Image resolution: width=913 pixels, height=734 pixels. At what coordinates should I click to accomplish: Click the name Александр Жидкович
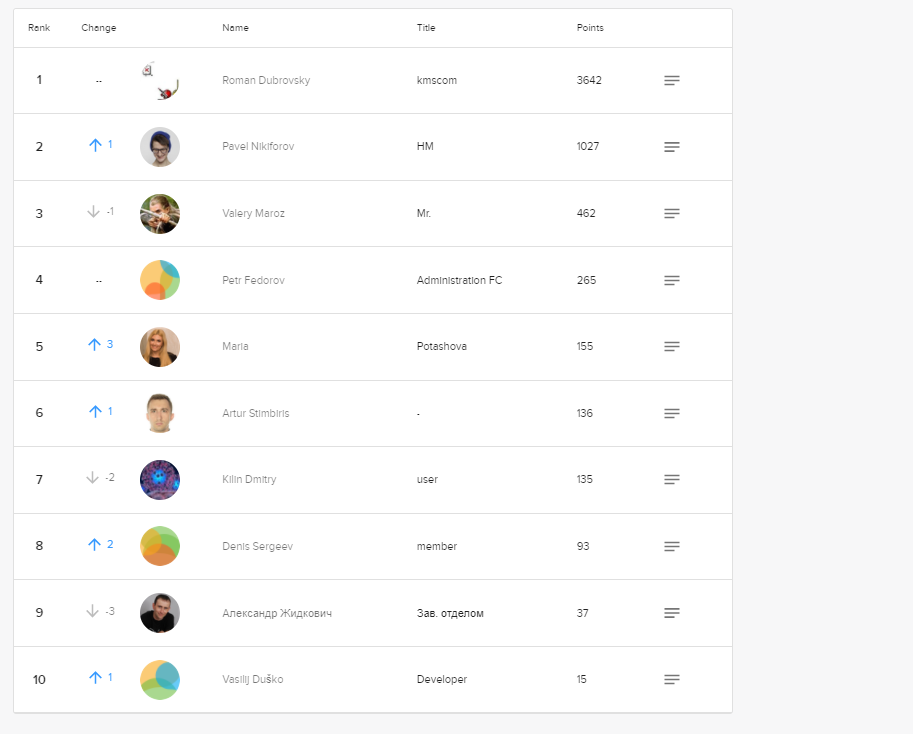click(277, 613)
